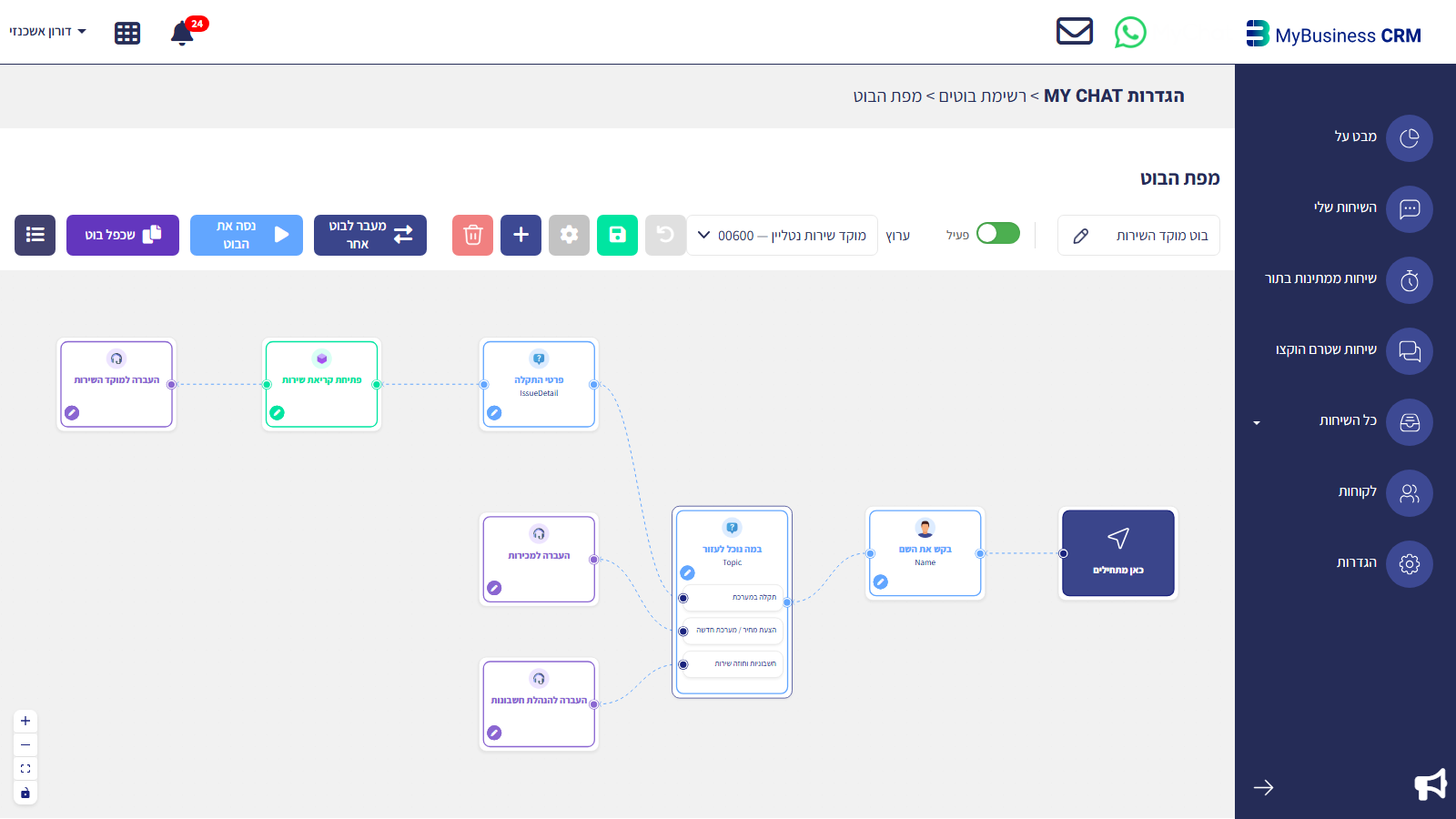Toggle the list view button
This screenshot has width=1456, height=819.
[x=35, y=235]
